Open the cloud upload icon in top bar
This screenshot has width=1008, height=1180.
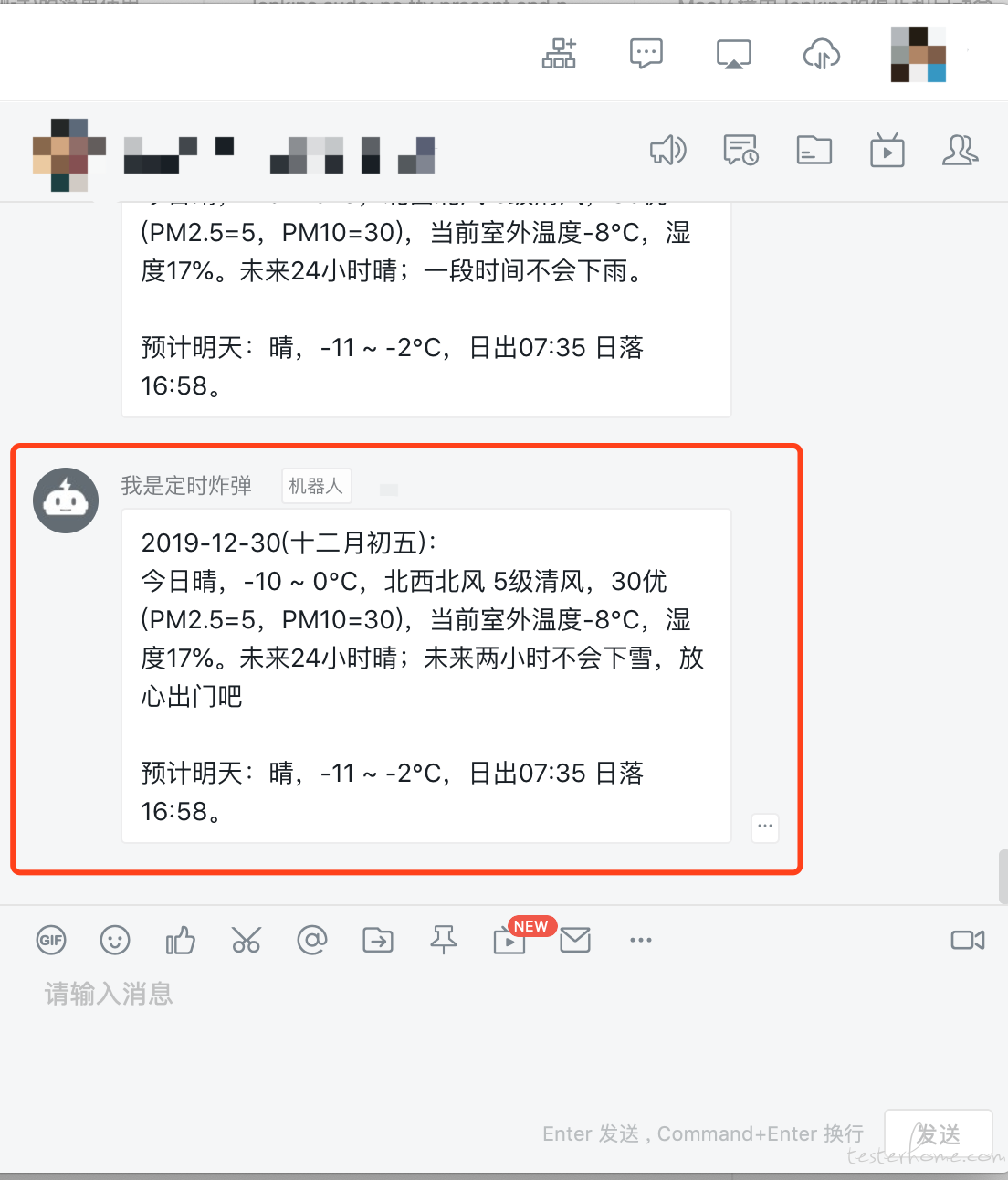[822, 55]
